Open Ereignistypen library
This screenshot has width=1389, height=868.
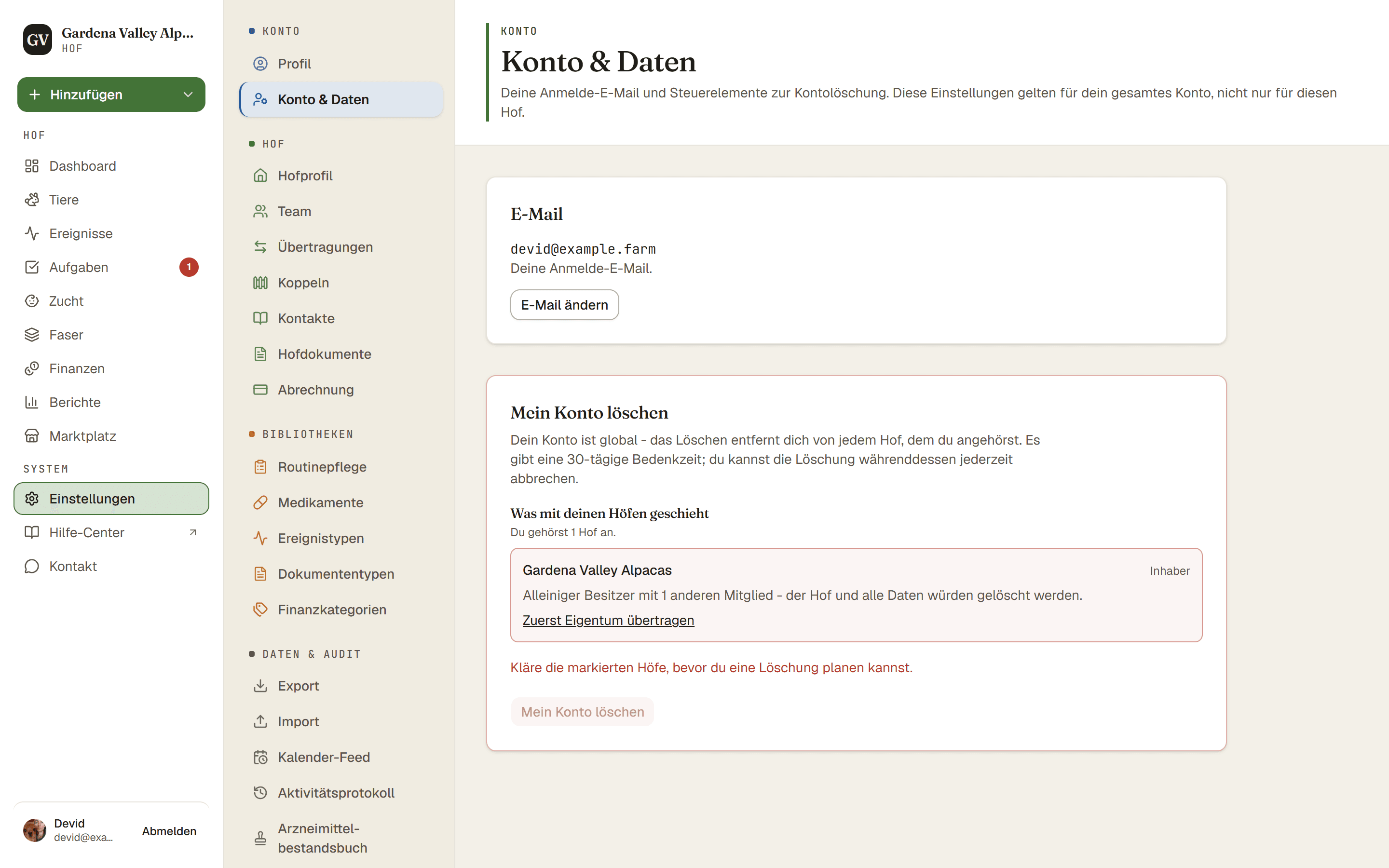click(x=341, y=539)
